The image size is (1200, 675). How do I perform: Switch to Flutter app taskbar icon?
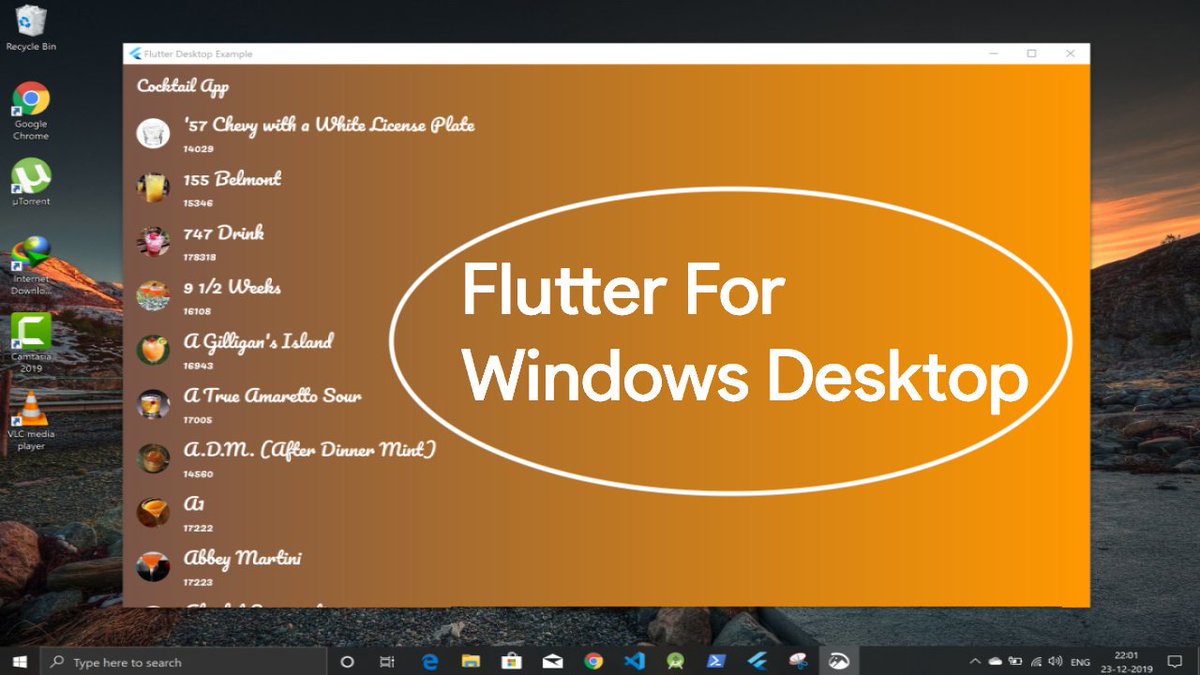757,661
